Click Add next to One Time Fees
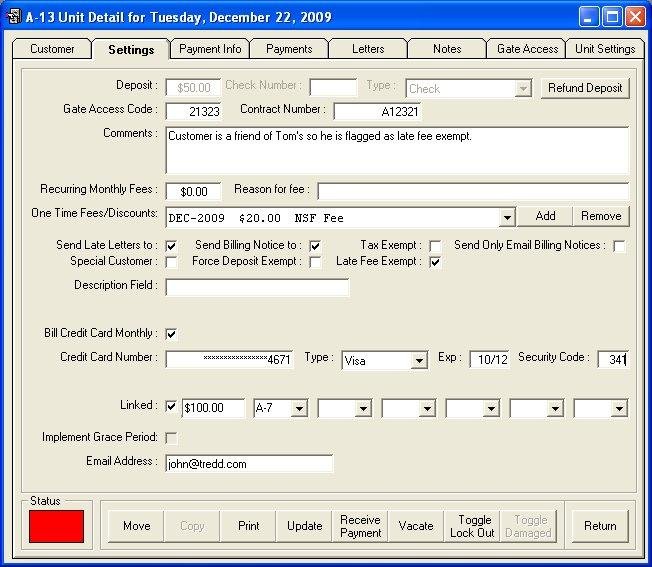Viewport: 652px width, 567px height. coord(545,216)
